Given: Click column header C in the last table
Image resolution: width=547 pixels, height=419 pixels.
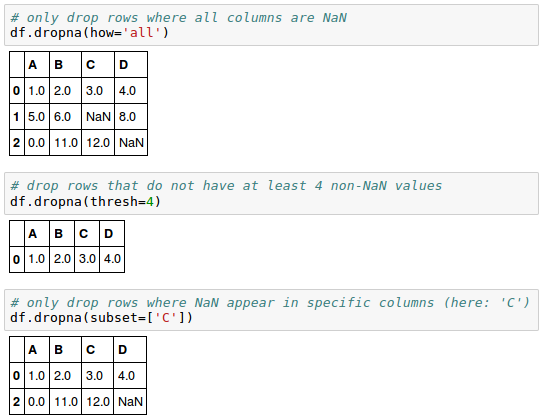Looking at the screenshot, I should click(98, 350).
